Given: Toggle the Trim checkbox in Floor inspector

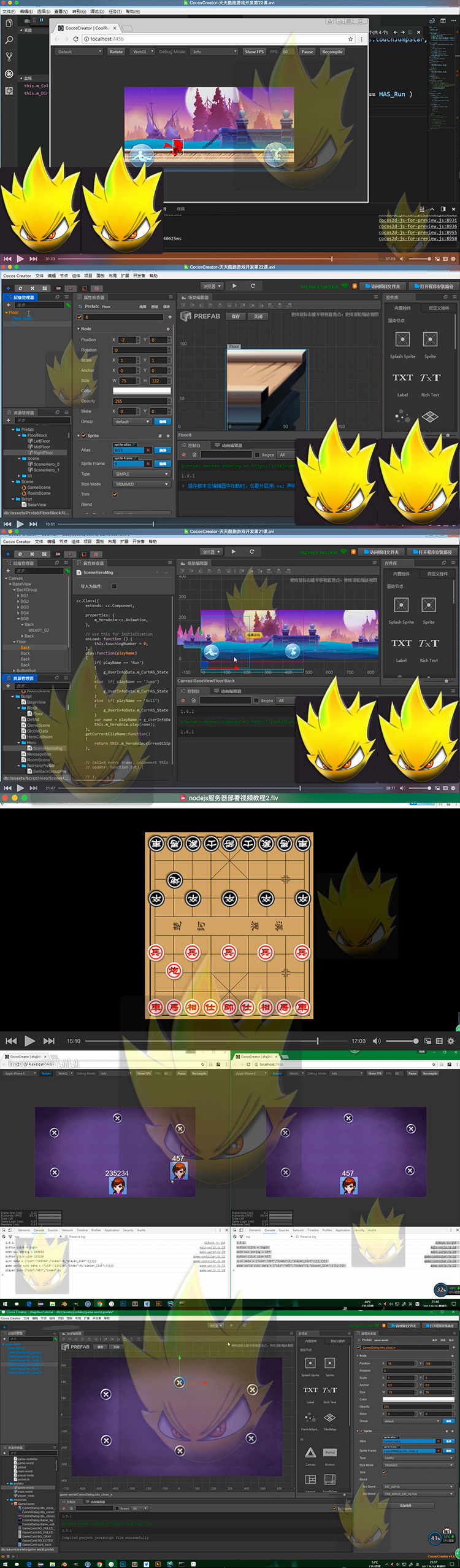Looking at the screenshot, I should pyautogui.click(x=115, y=494).
